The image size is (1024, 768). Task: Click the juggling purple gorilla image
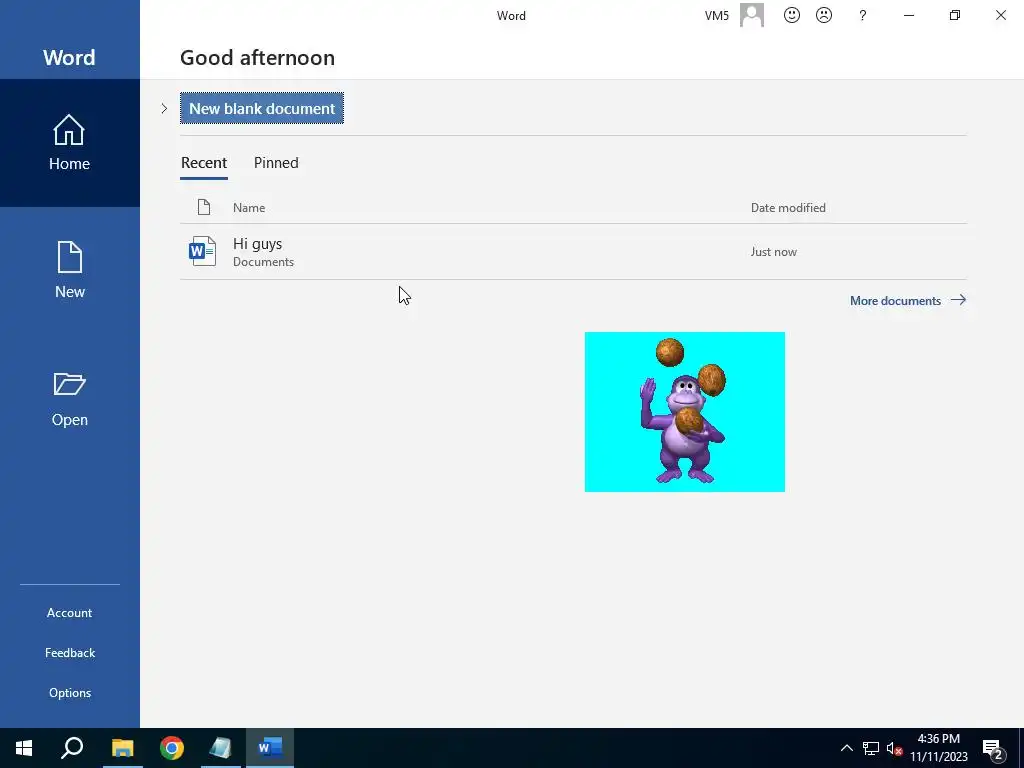point(684,412)
